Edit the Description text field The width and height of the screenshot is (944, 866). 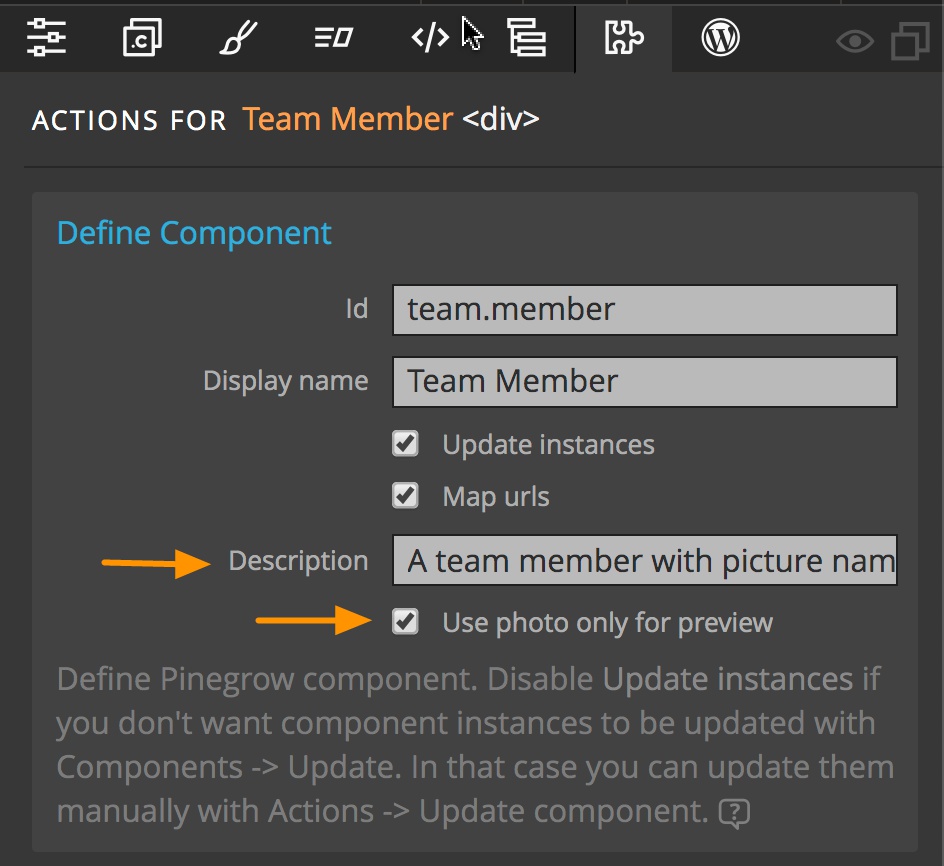coord(645,560)
